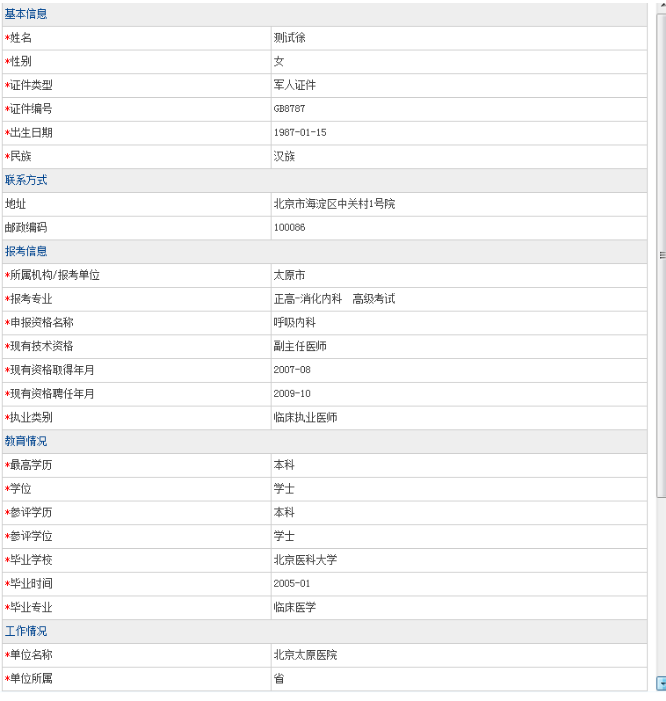The height and width of the screenshot is (701, 666).
Task: Click 学士 in the 参评学位 row
Action: pos(284,536)
